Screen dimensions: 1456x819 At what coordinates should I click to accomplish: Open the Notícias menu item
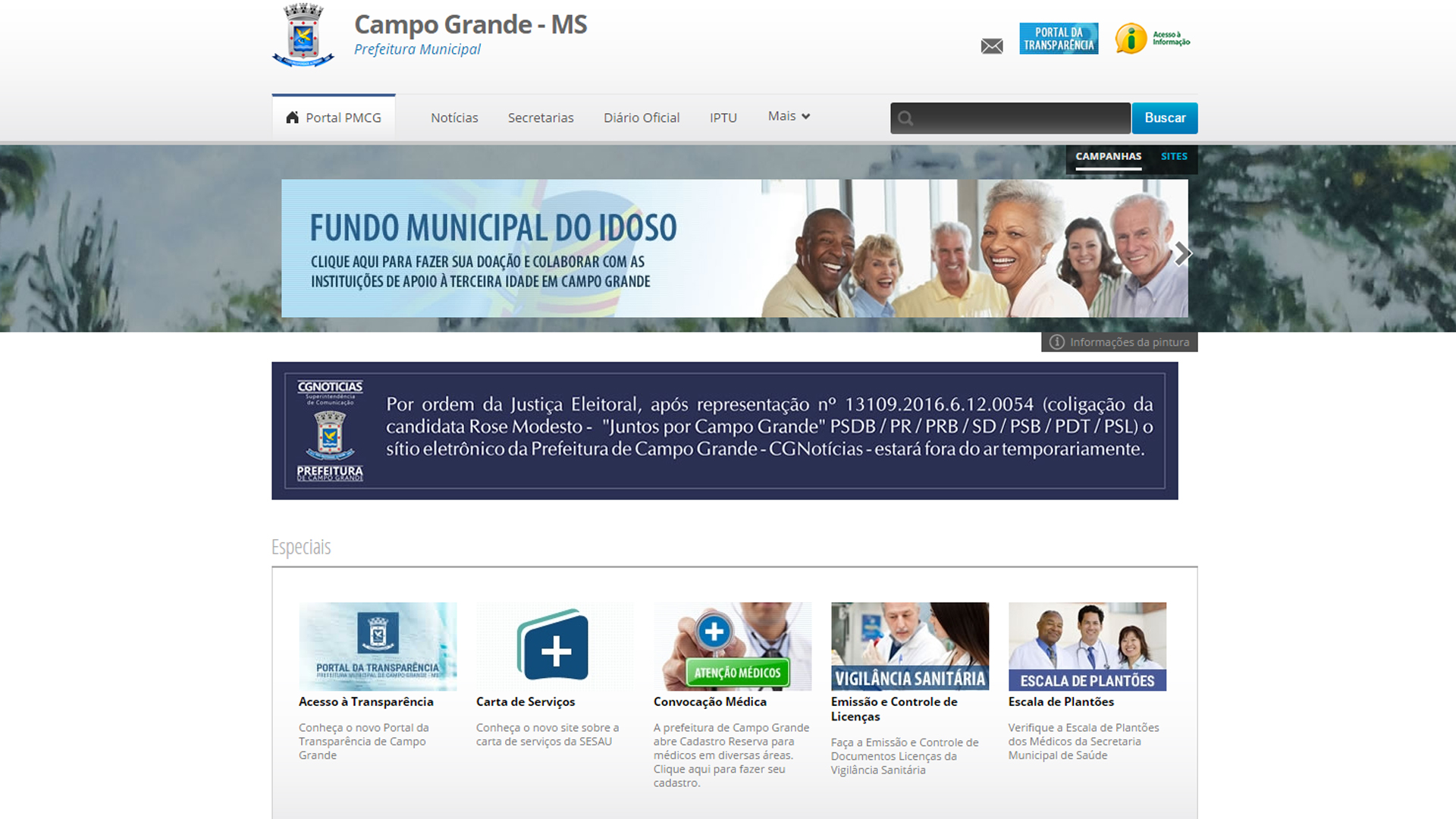(454, 118)
